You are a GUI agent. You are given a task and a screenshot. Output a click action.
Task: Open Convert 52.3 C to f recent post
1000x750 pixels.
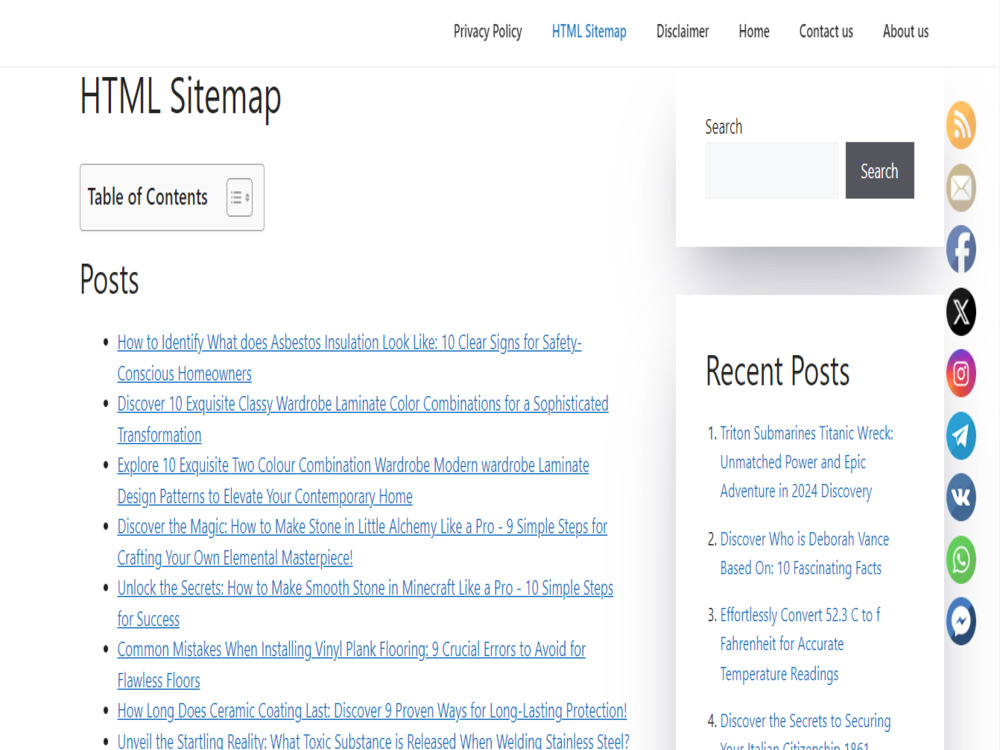800,644
